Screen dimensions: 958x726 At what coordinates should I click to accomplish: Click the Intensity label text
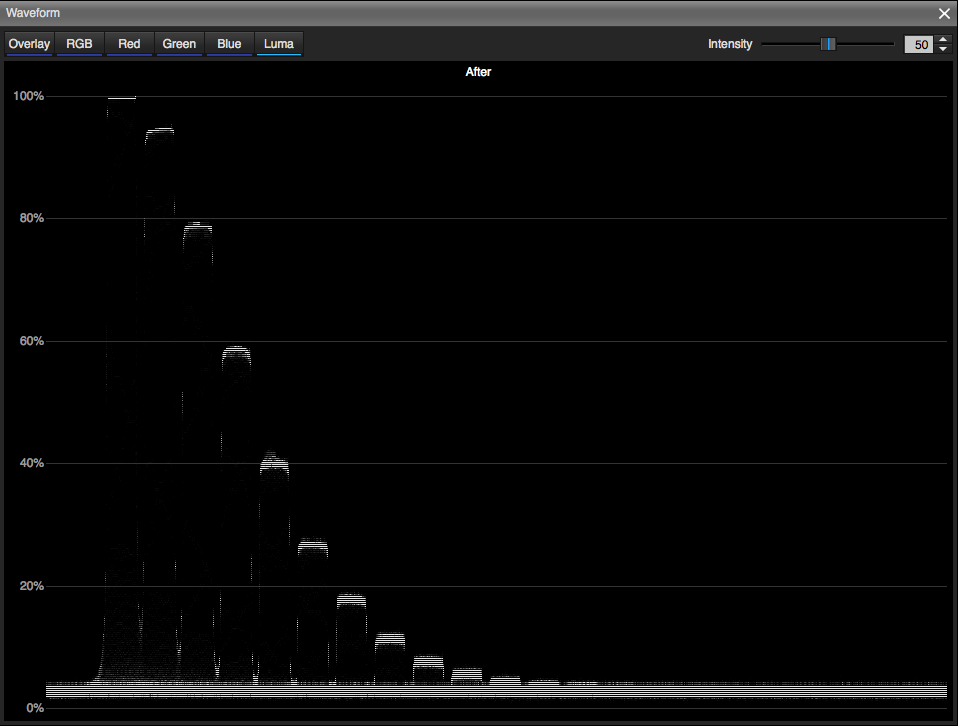click(x=730, y=44)
